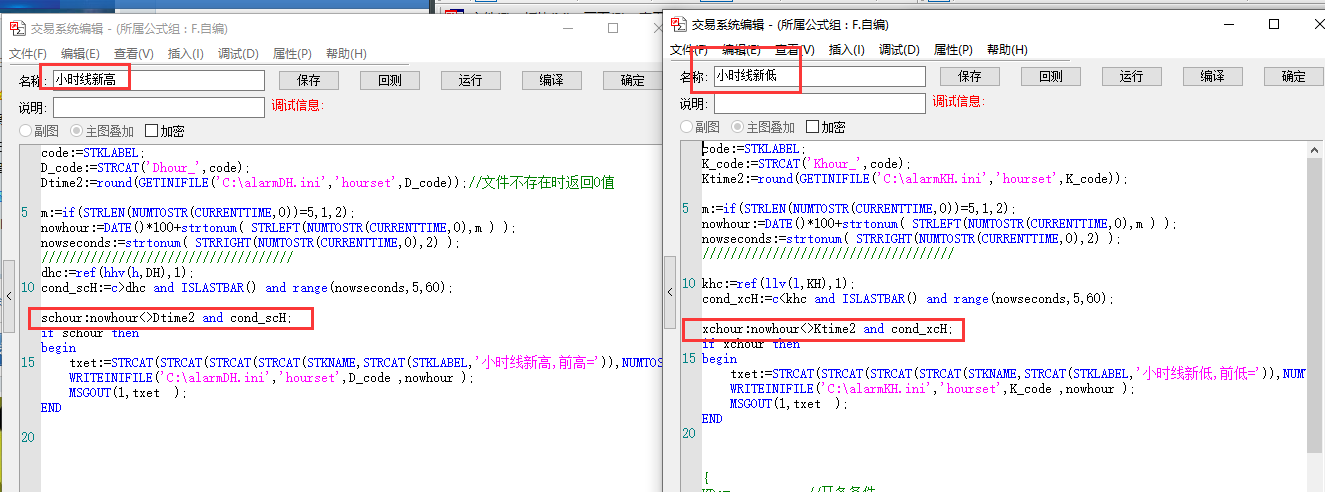Viewport: 1325px width, 492px height.
Task: Open 查看(V) menu in the right window
Action: (795, 49)
